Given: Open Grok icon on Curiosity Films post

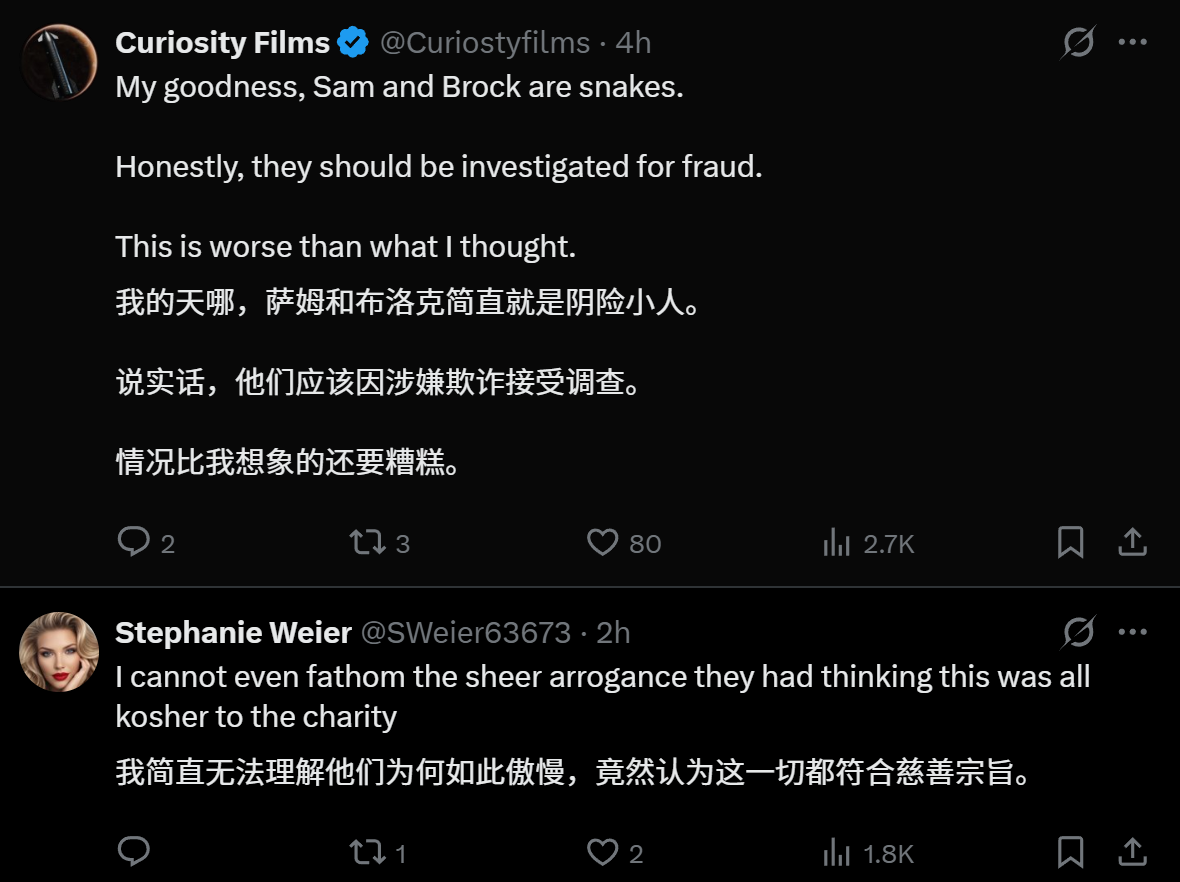Looking at the screenshot, I should (1078, 42).
